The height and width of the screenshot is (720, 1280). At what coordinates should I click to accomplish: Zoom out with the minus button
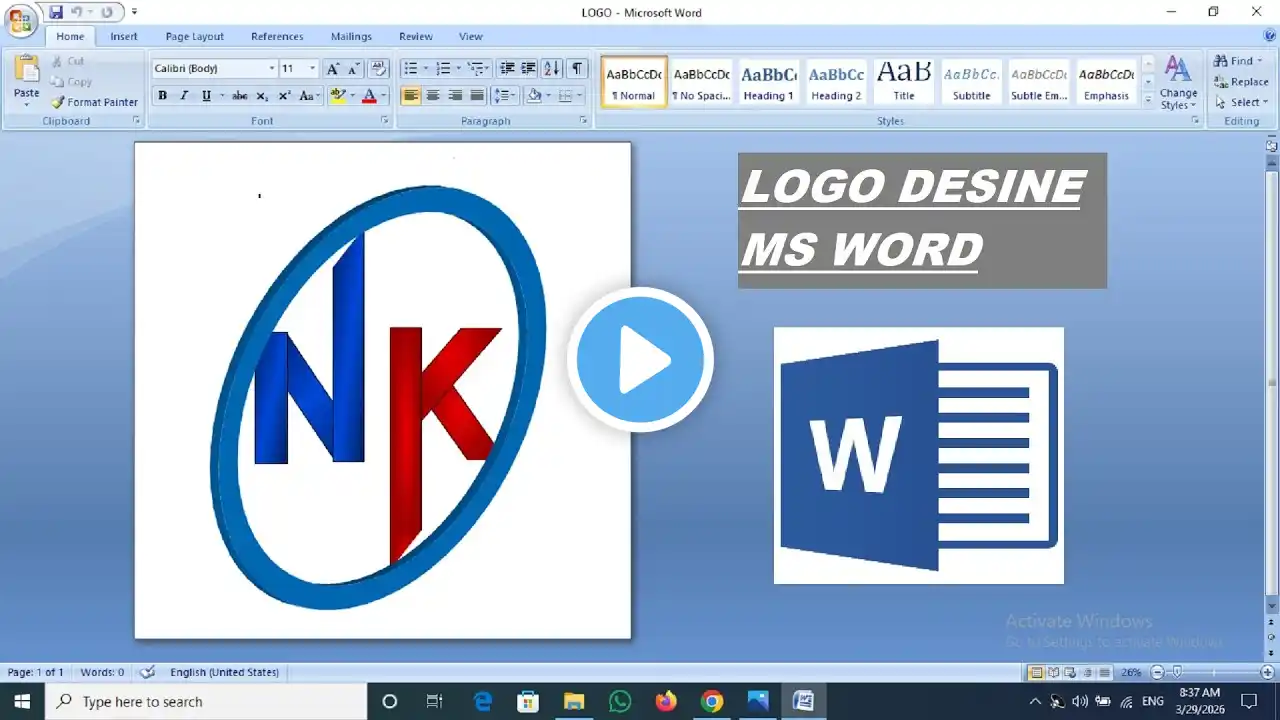tap(1158, 672)
